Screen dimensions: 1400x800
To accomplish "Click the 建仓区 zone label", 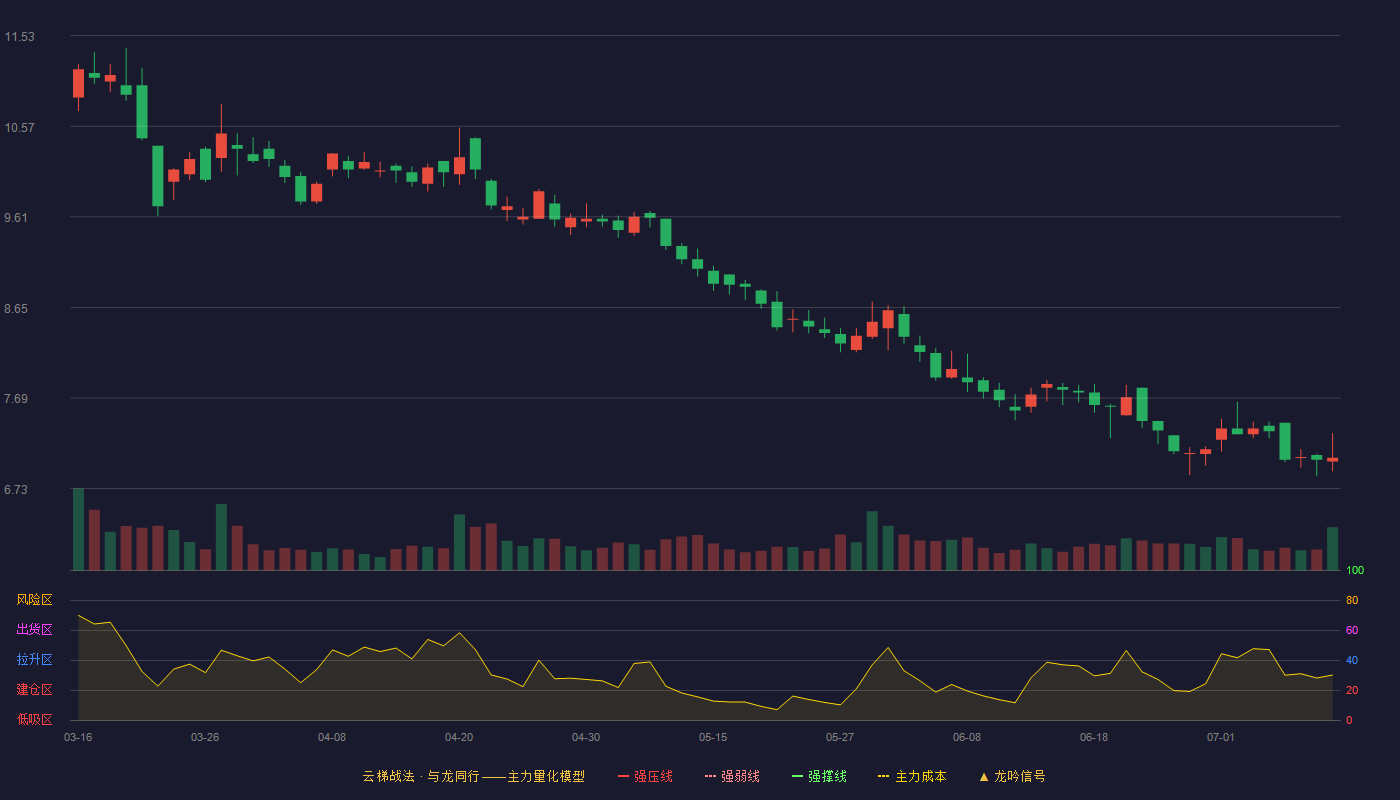I will (34, 690).
